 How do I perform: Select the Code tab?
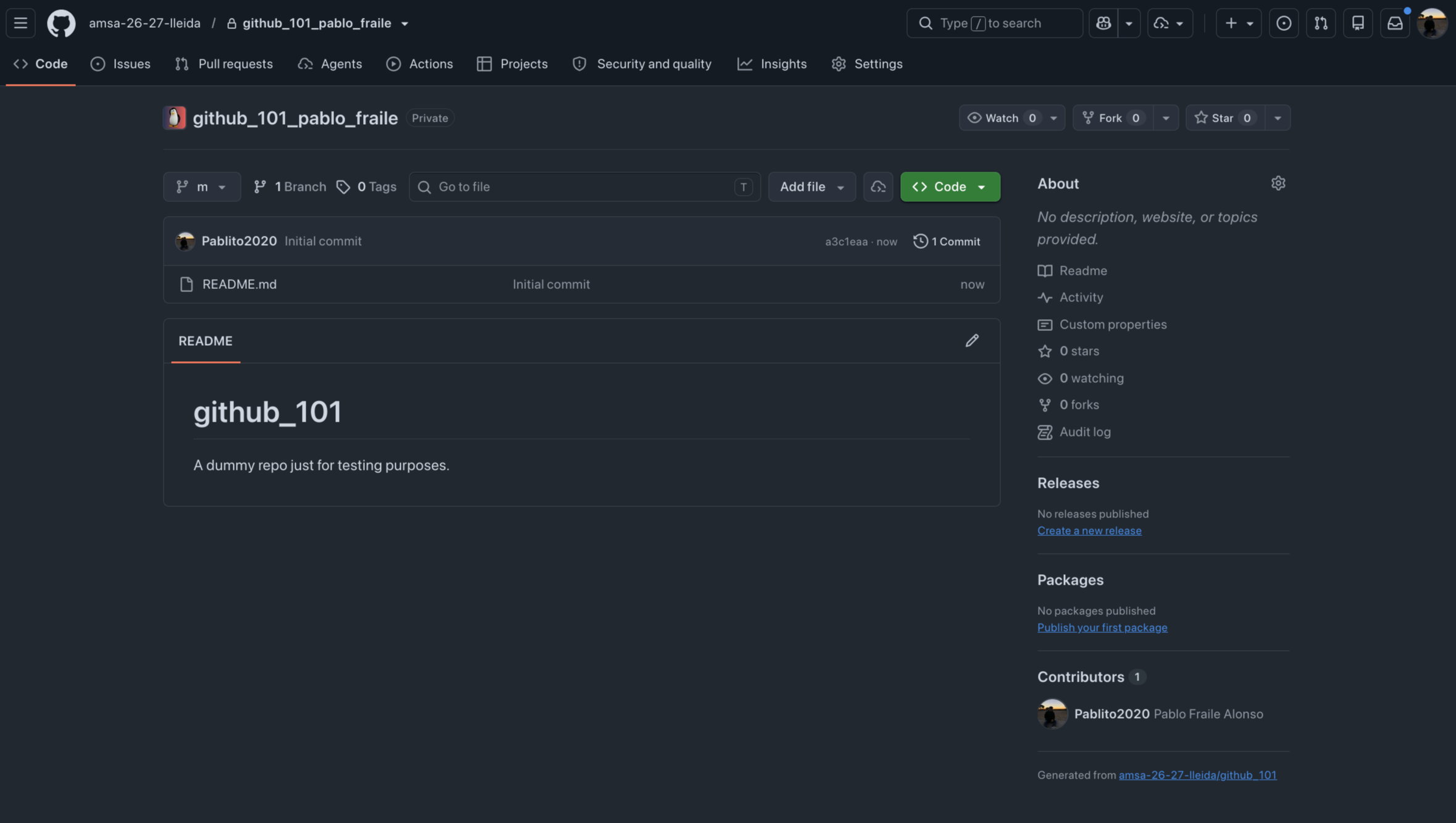[x=41, y=64]
